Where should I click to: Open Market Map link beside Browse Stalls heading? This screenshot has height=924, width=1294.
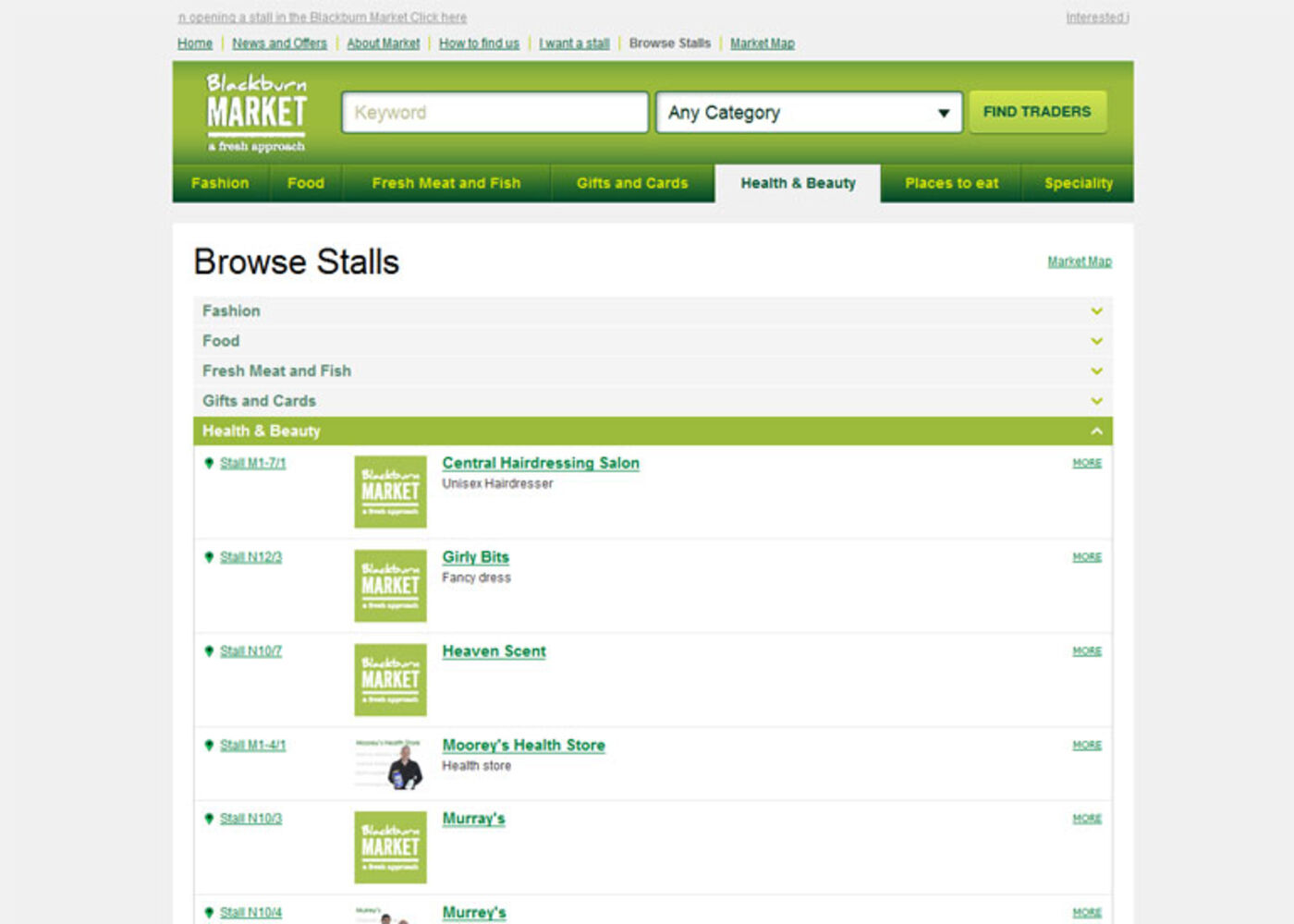coord(1079,261)
